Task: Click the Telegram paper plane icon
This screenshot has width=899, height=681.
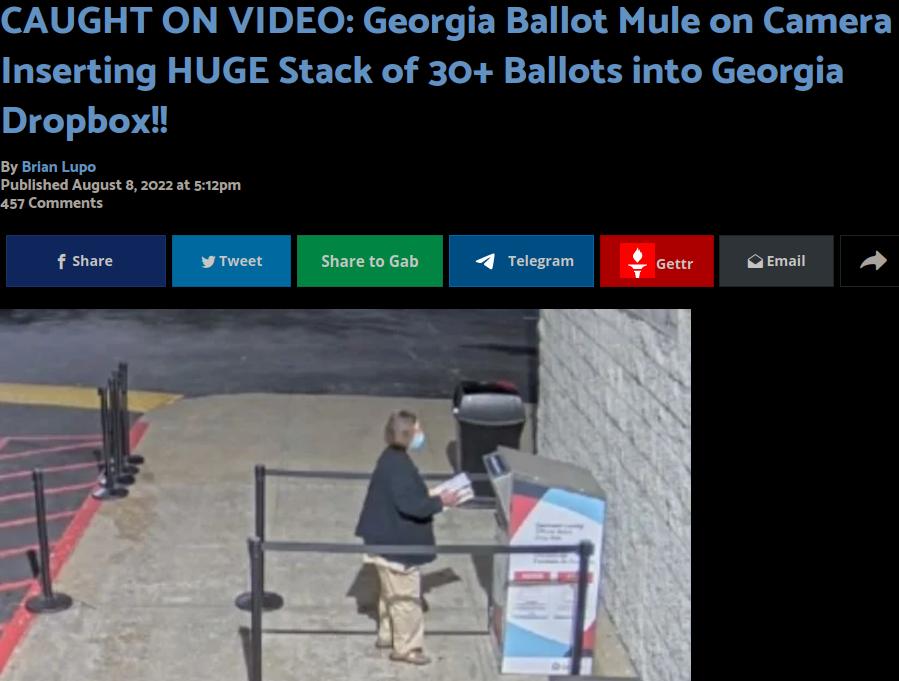Action: point(485,261)
